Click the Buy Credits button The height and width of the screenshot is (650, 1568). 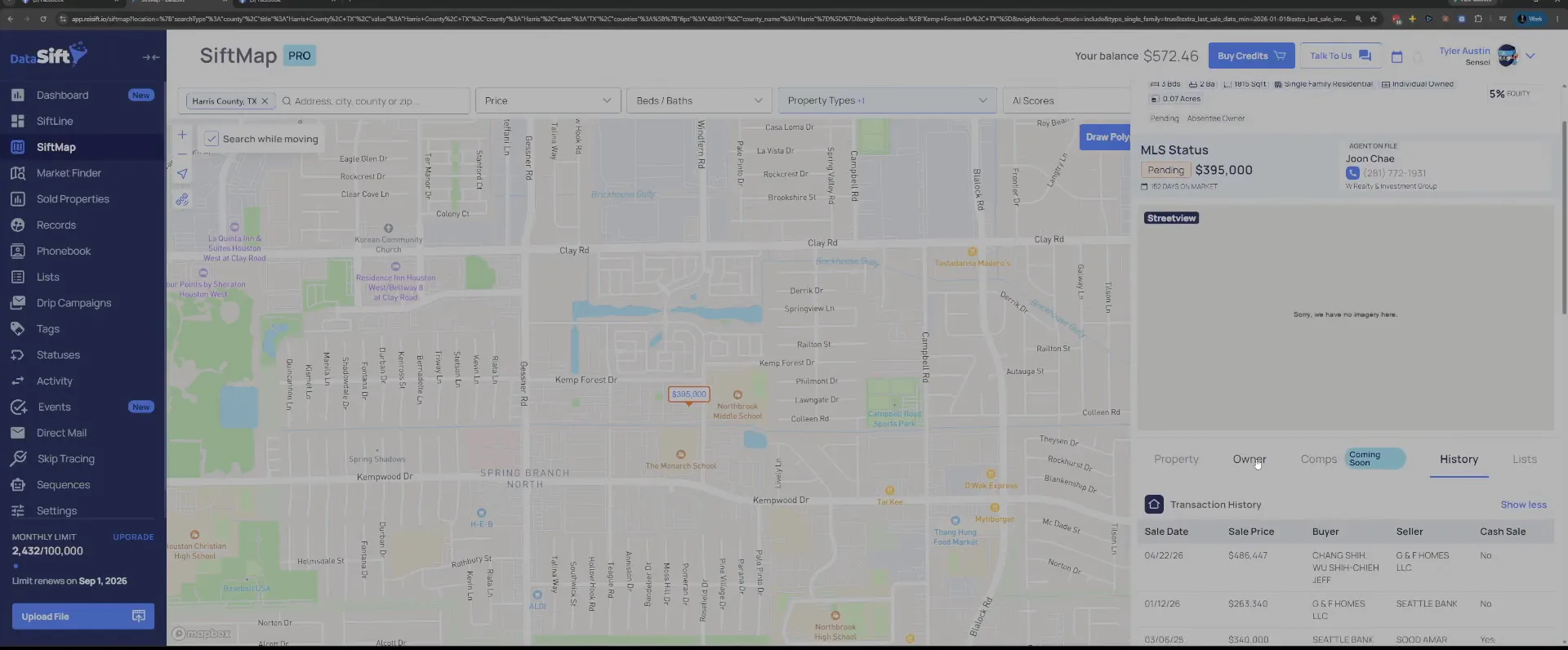pyautogui.click(x=1251, y=56)
